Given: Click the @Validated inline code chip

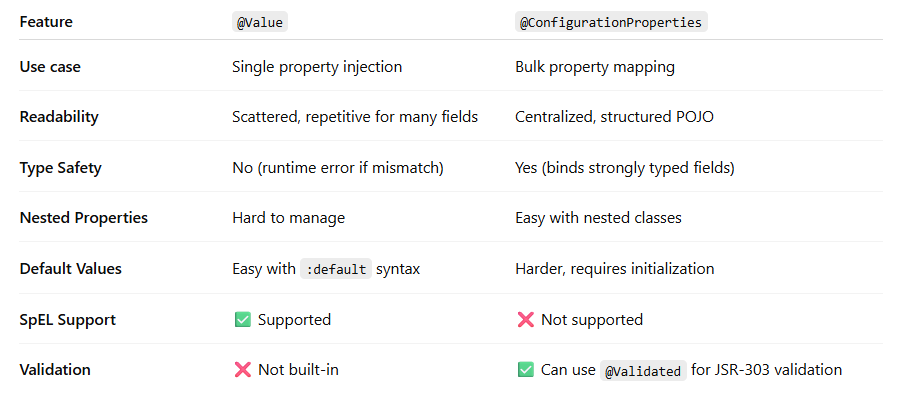Looking at the screenshot, I should (643, 370).
